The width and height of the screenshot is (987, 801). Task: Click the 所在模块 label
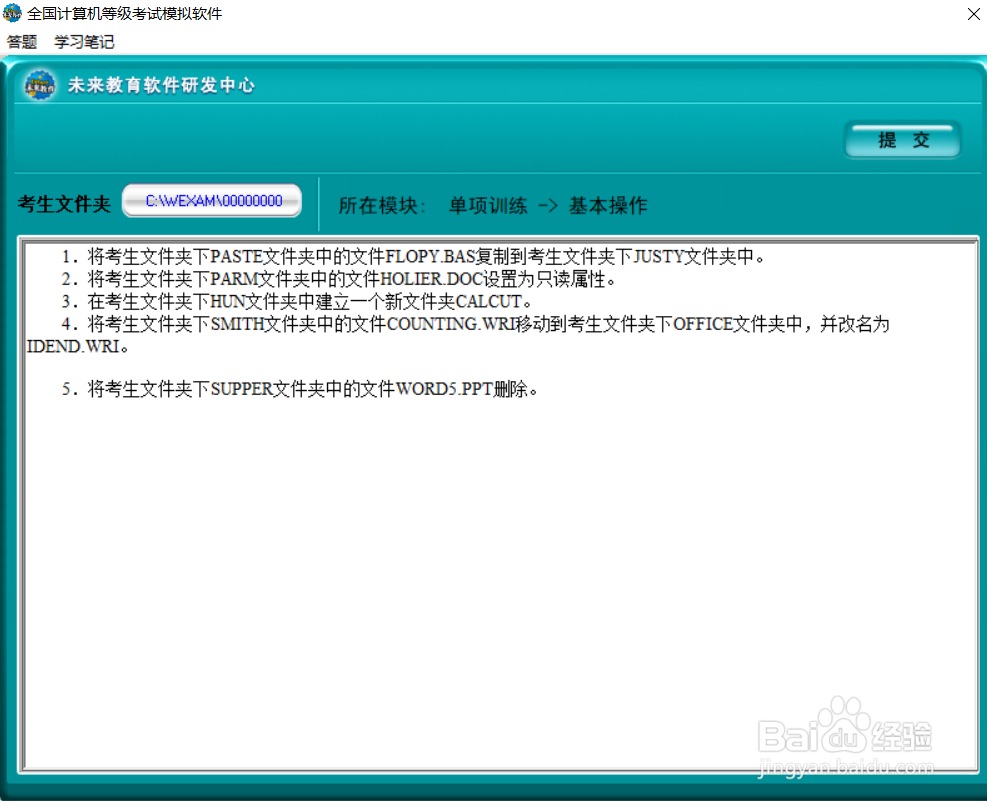click(x=382, y=206)
